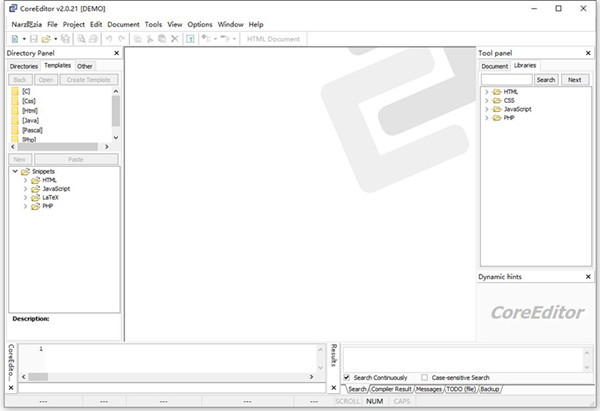
Task: Open the [Html] template folder
Action: [31, 110]
